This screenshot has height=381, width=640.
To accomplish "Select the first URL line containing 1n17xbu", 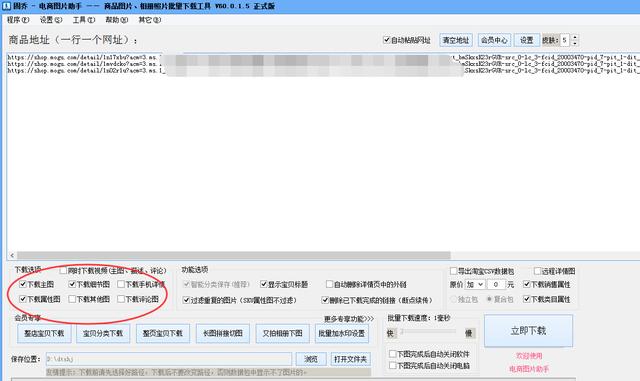I will pyautogui.click(x=323, y=58).
